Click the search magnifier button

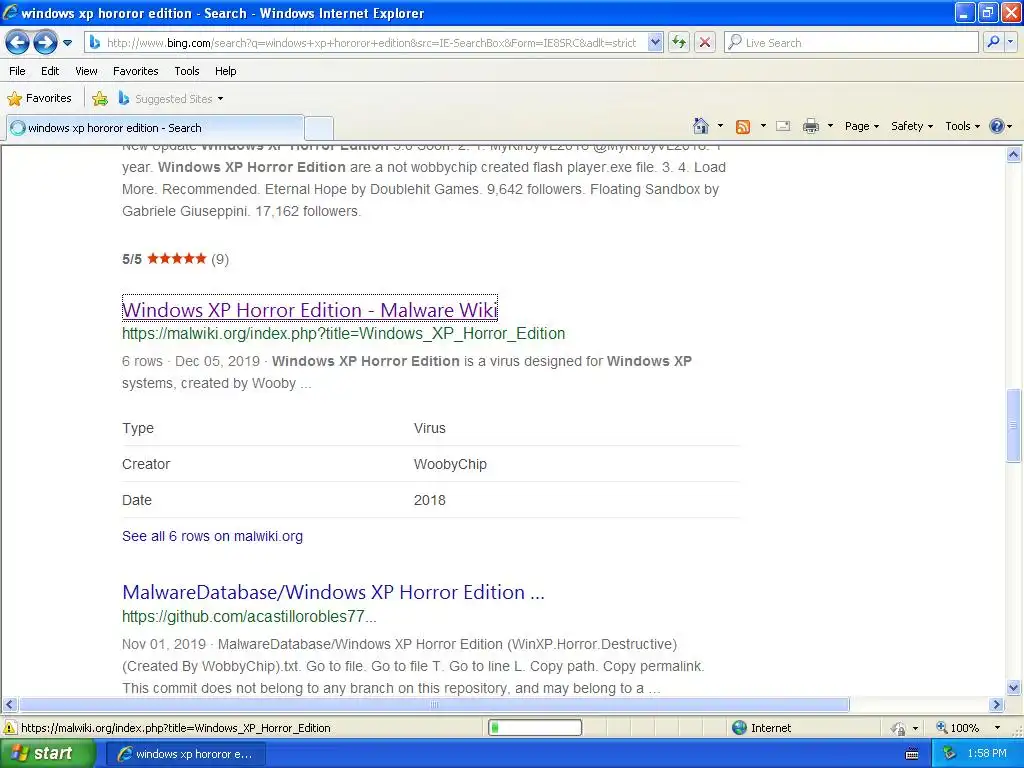coord(993,42)
